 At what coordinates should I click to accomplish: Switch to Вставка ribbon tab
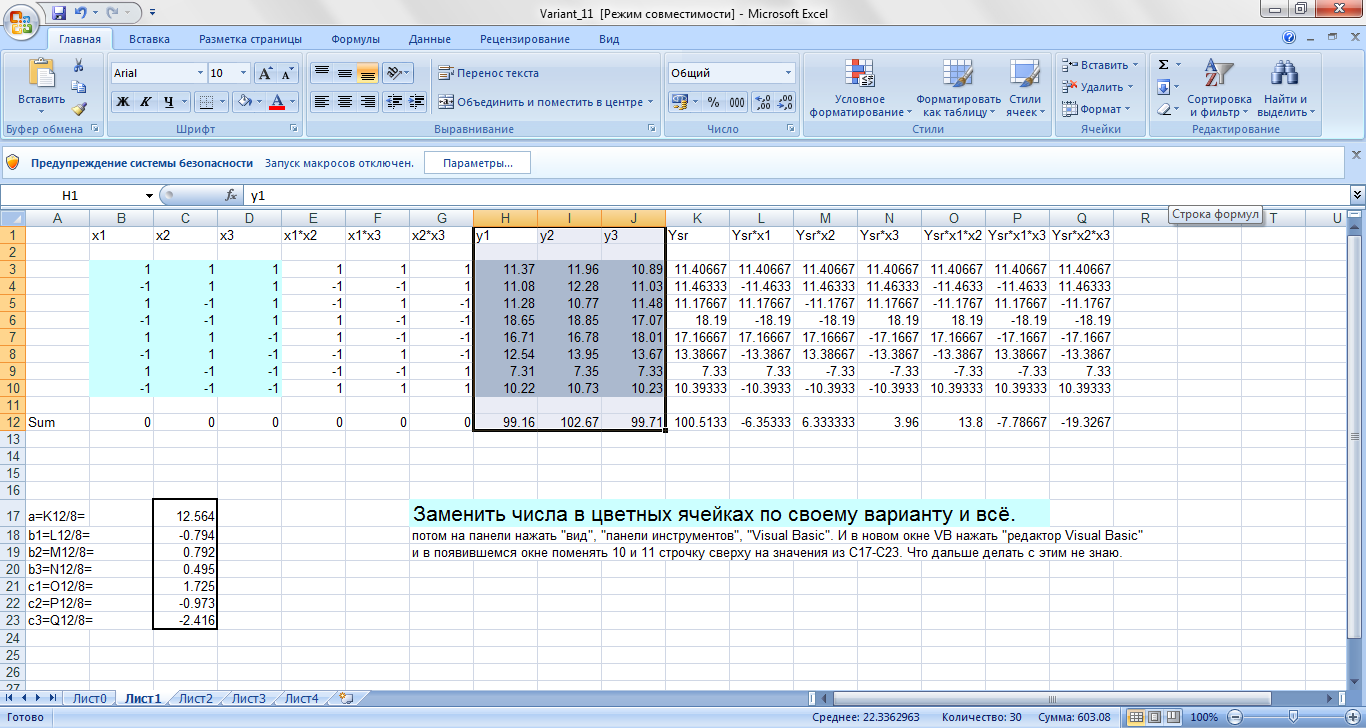149,39
